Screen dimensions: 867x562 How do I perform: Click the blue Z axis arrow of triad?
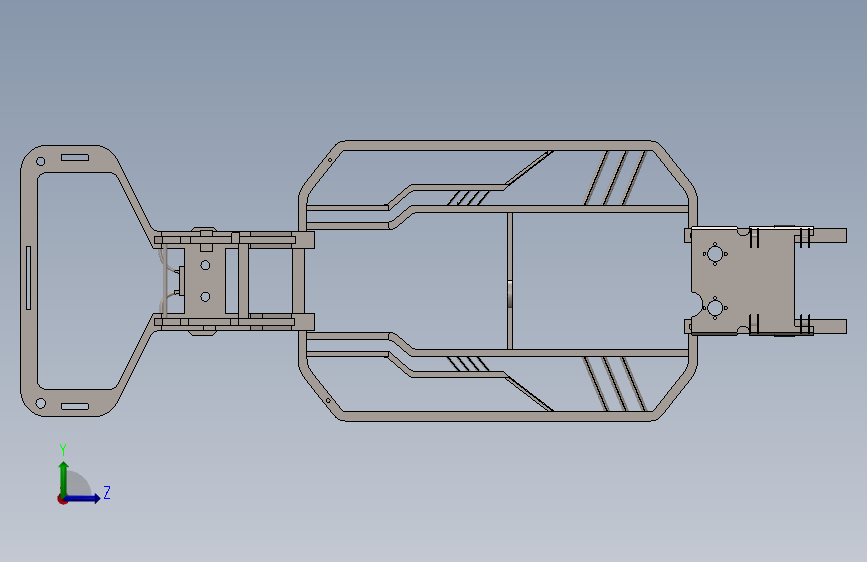[x=83, y=498]
